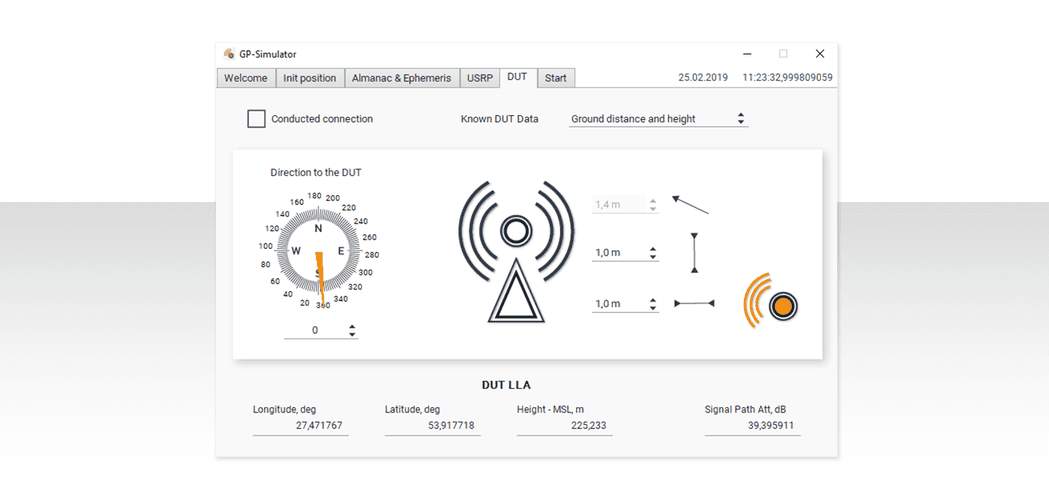Screen dimensions: 1049x500
Task: Increase the direction angle value stepper
Action: [x=352, y=326]
